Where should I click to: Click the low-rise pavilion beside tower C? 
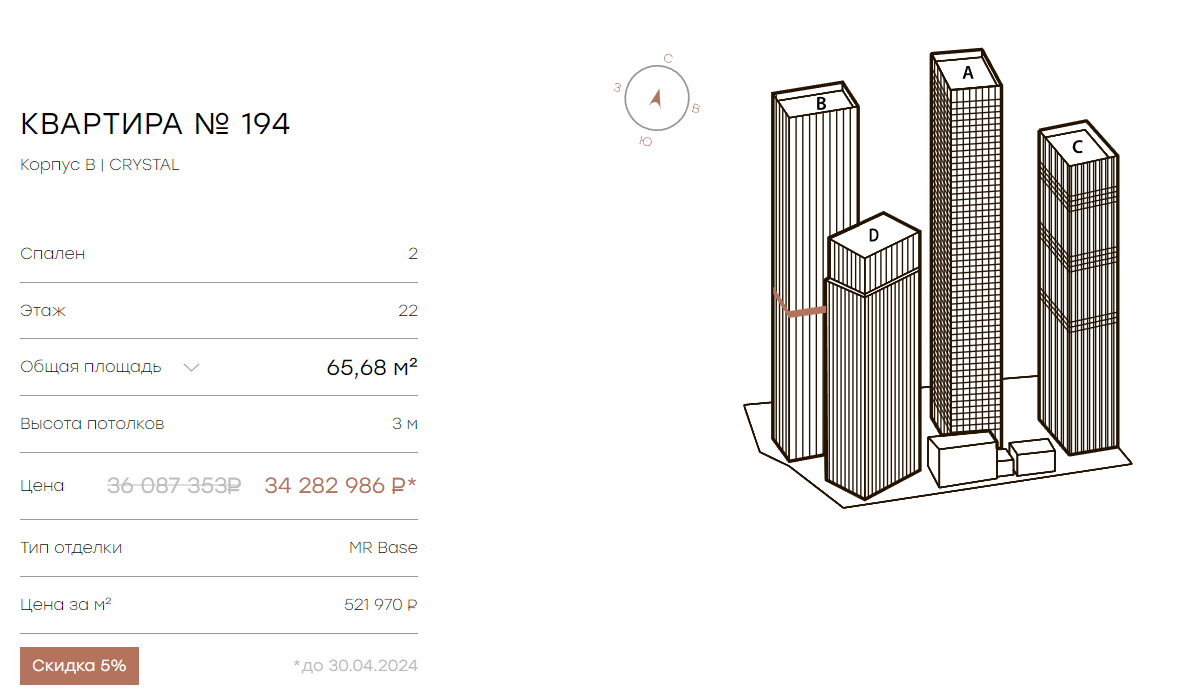point(1032,457)
